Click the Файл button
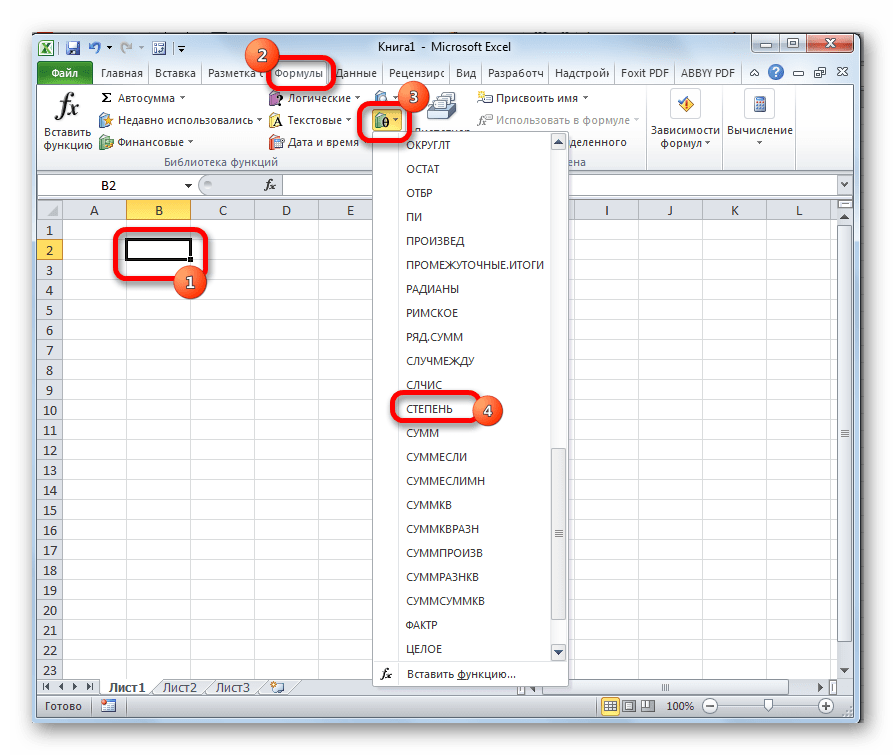The width and height of the screenshot is (896, 755). pos(65,73)
